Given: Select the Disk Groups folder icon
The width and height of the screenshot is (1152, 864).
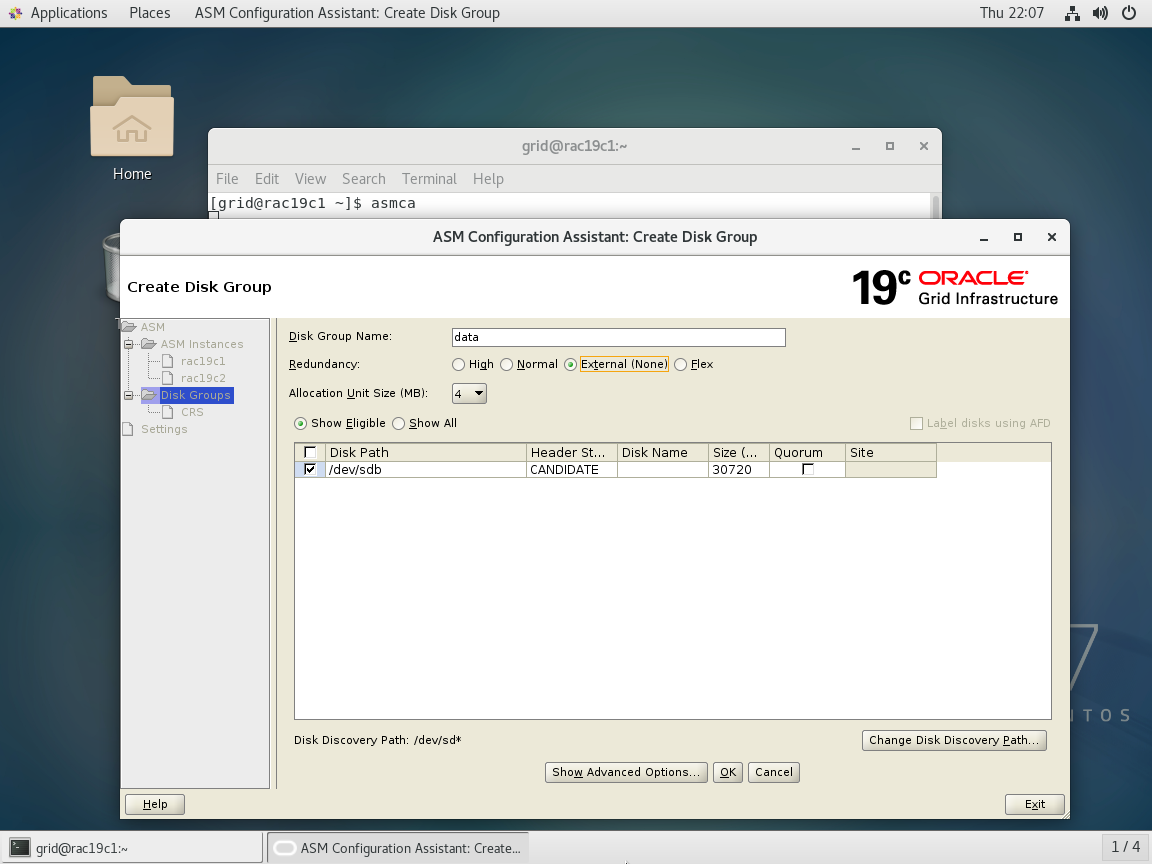Looking at the screenshot, I should [x=149, y=395].
